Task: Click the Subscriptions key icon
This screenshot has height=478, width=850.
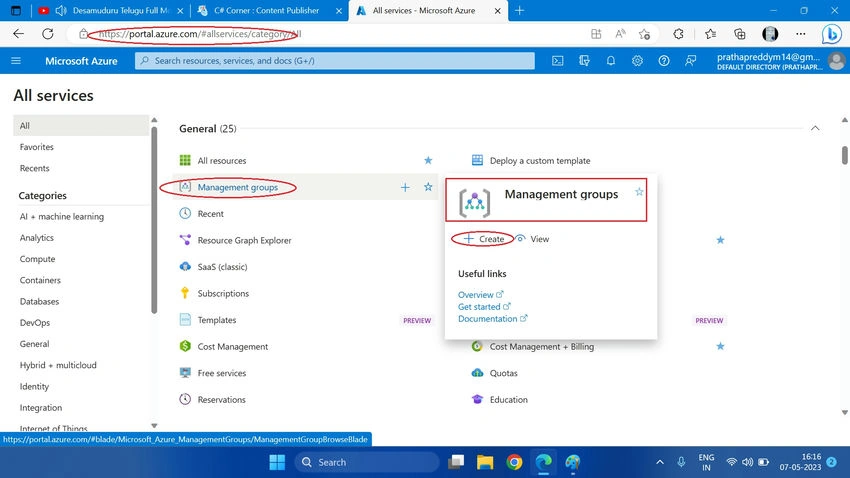Action: (185, 293)
